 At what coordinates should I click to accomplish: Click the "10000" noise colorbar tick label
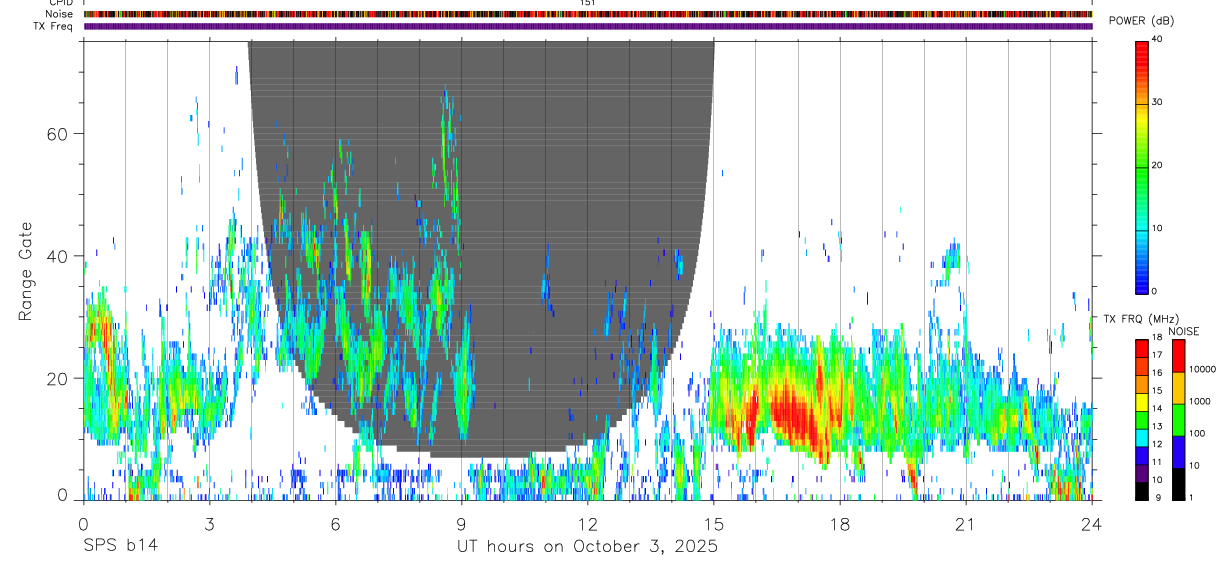[1202, 370]
